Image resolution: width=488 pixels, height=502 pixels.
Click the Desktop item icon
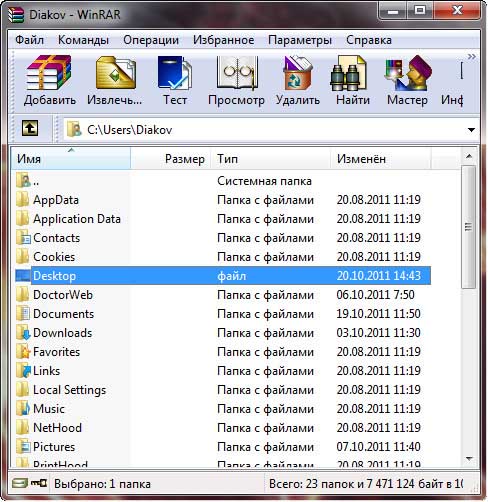coord(23,275)
